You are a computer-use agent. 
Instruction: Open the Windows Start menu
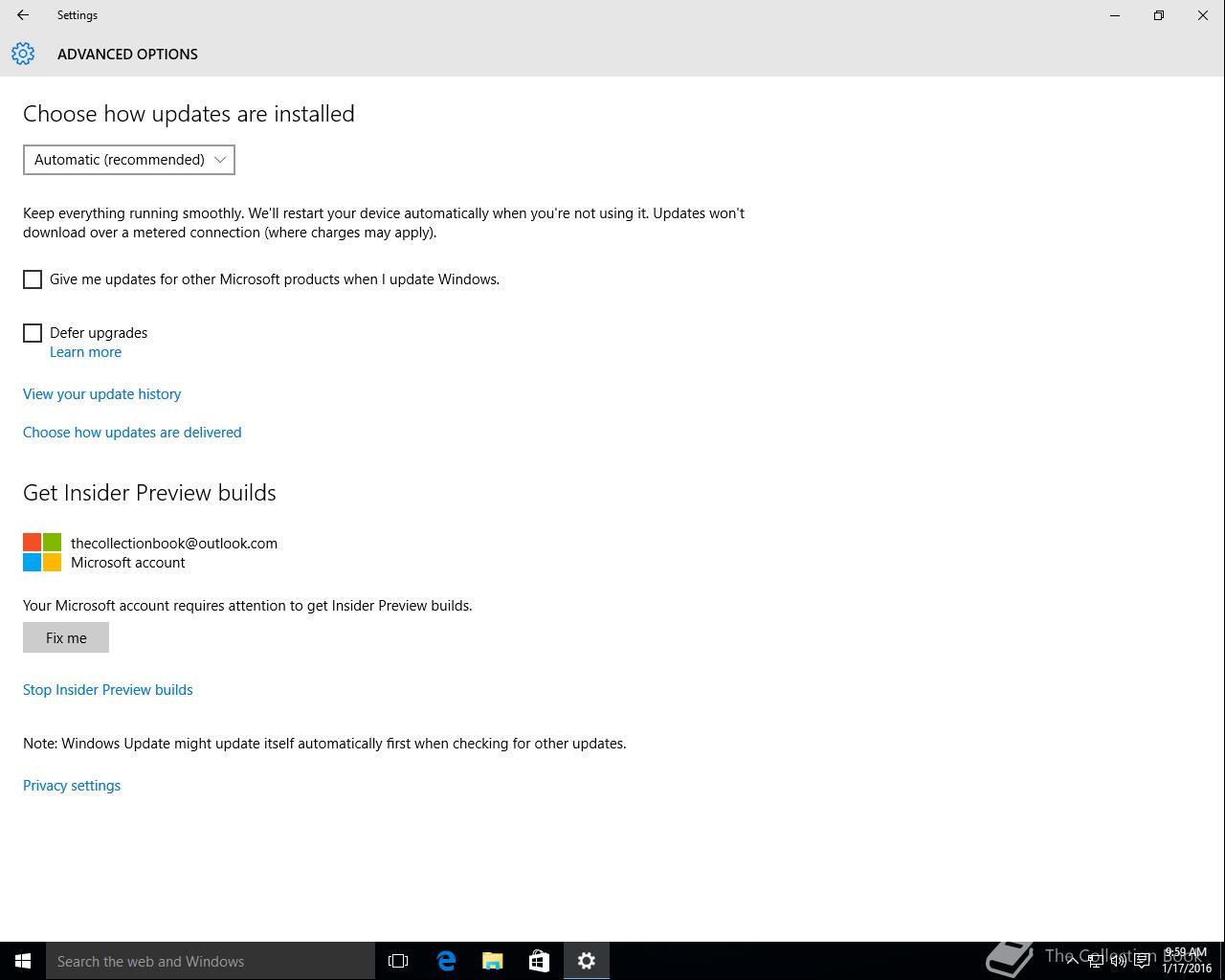tap(23, 961)
